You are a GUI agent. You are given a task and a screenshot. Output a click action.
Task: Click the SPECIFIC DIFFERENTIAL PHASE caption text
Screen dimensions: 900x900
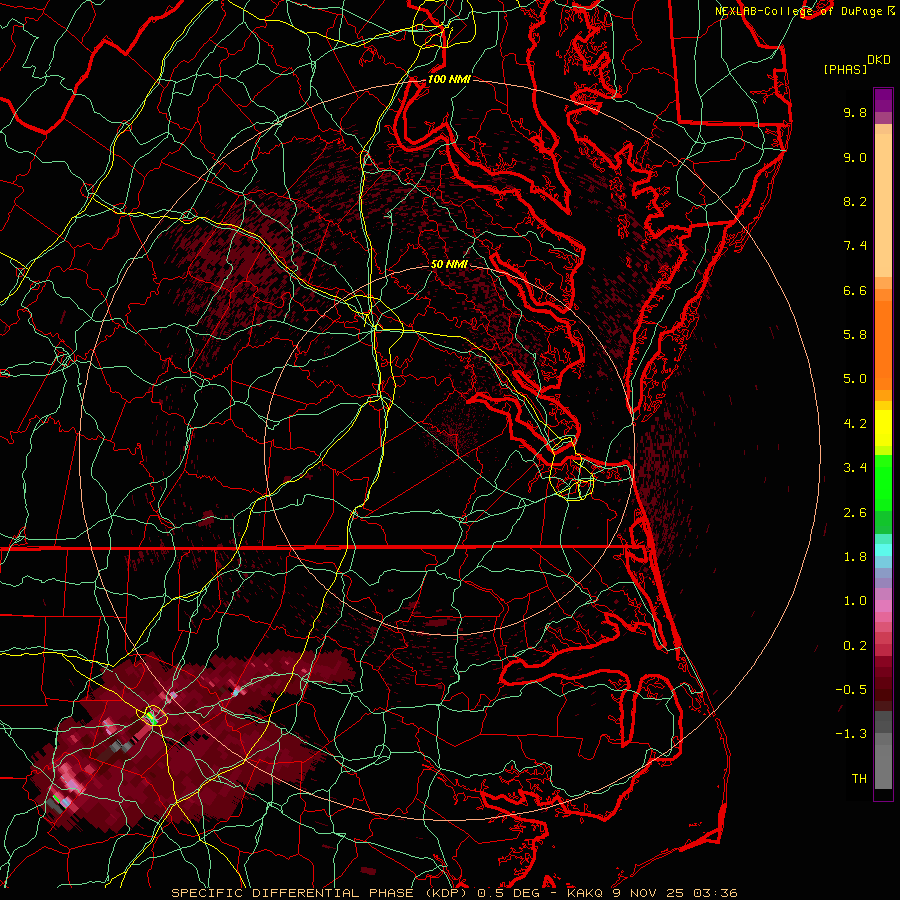point(293,893)
